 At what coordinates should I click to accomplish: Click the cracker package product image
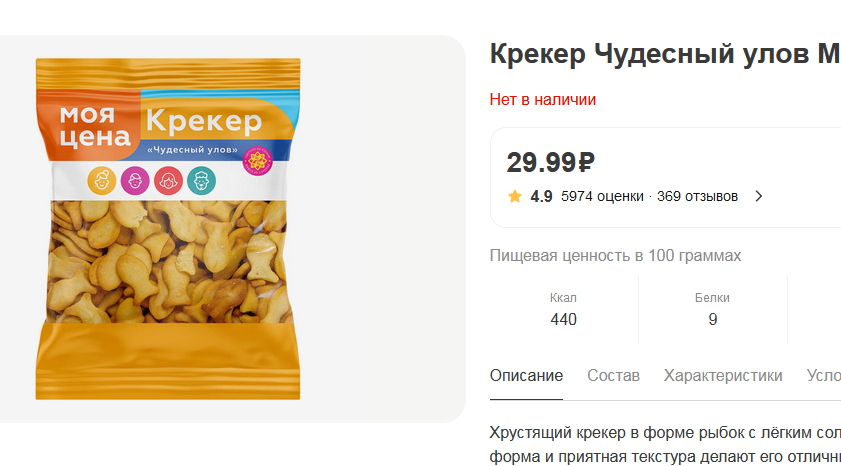point(168,229)
